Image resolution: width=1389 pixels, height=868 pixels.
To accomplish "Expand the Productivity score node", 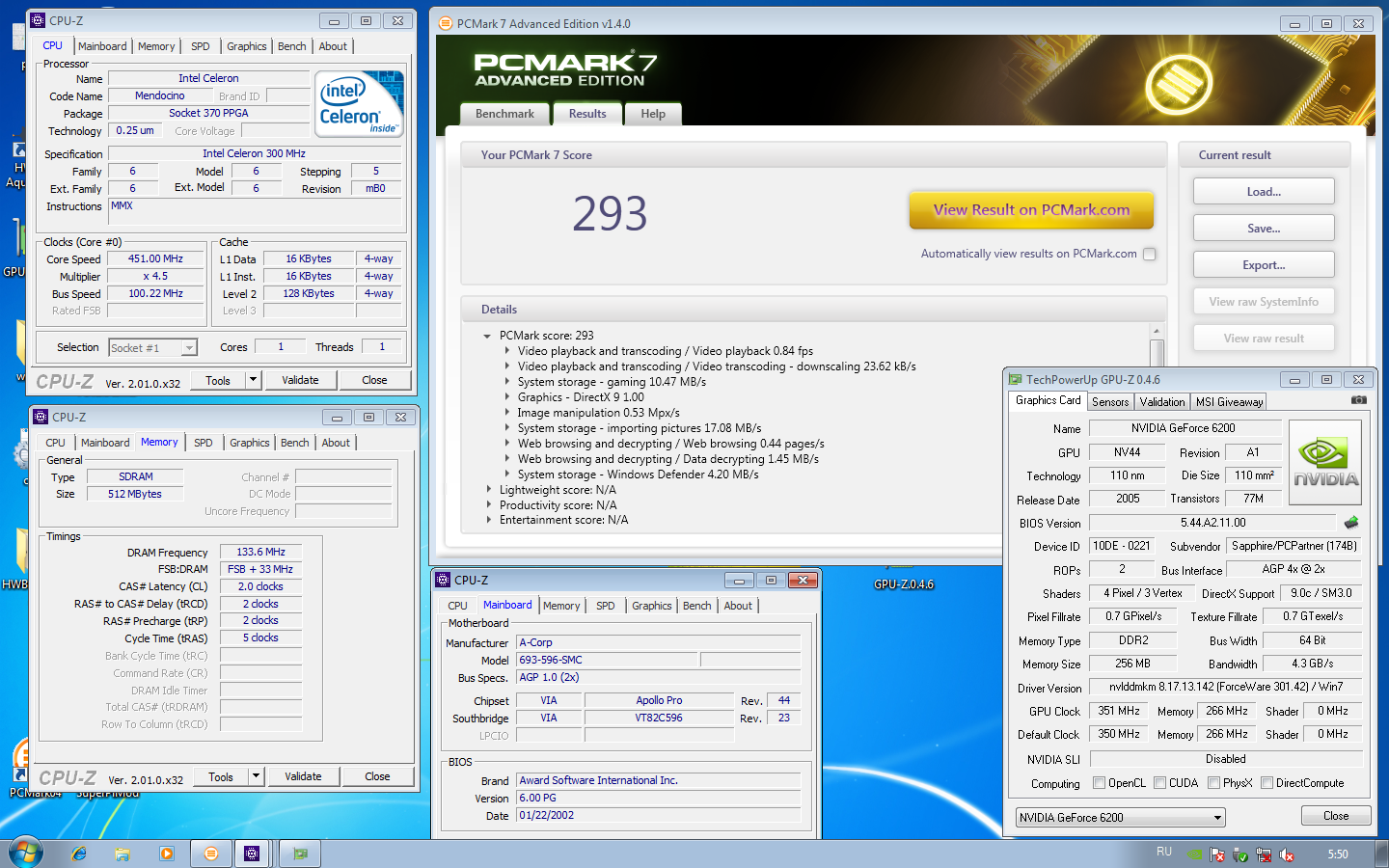I will click(x=487, y=505).
